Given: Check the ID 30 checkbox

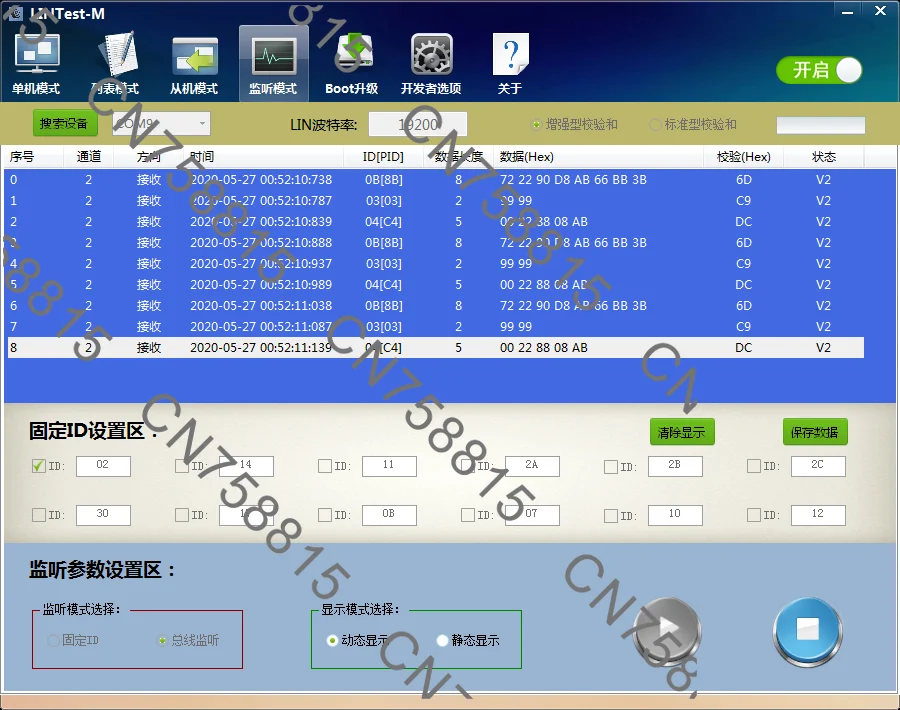Looking at the screenshot, I should pyautogui.click(x=38, y=515).
